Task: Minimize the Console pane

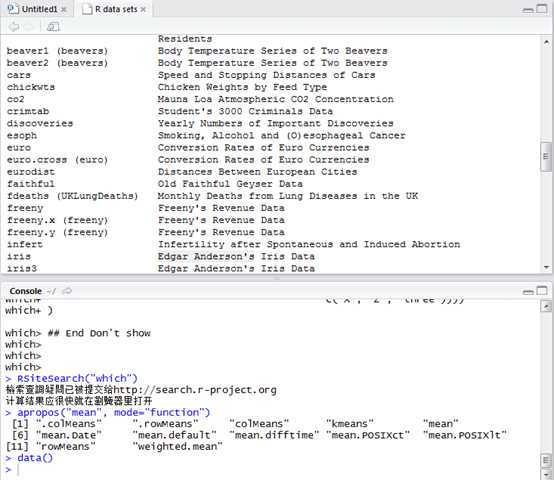Action: (x=528, y=292)
